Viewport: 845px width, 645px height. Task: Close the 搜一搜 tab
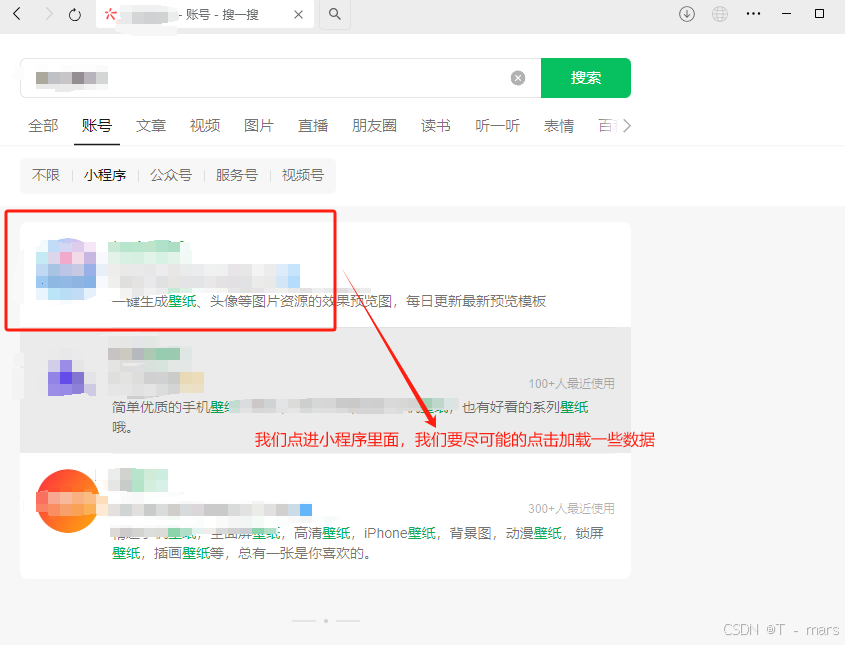pyautogui.click(x=298, y=15)
